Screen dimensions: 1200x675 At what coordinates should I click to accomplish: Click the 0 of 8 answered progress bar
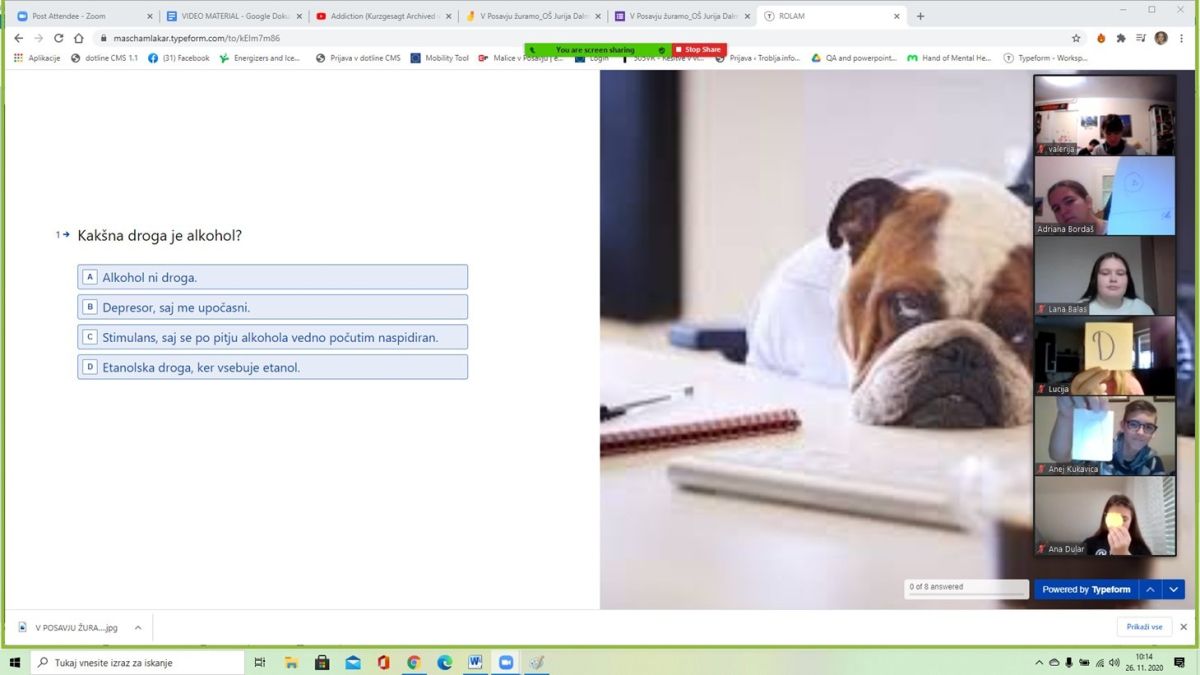pos(966,589)
